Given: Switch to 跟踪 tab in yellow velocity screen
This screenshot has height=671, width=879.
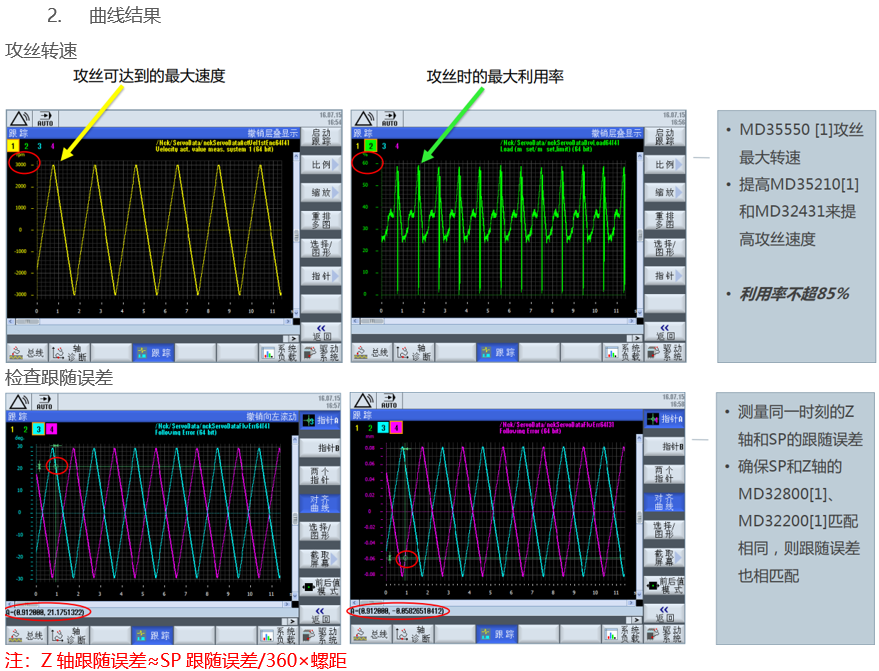Looking at the screenshot, I should pos(153,353).
